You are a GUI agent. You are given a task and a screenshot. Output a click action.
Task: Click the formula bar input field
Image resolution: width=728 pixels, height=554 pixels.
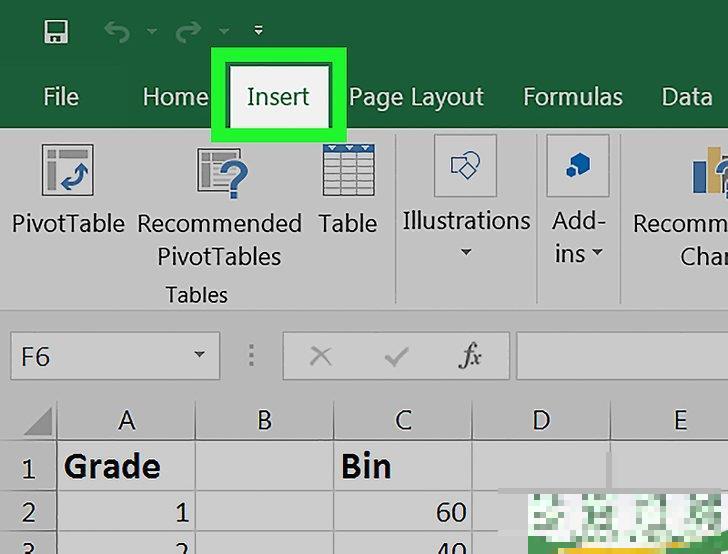click(620, 356)
